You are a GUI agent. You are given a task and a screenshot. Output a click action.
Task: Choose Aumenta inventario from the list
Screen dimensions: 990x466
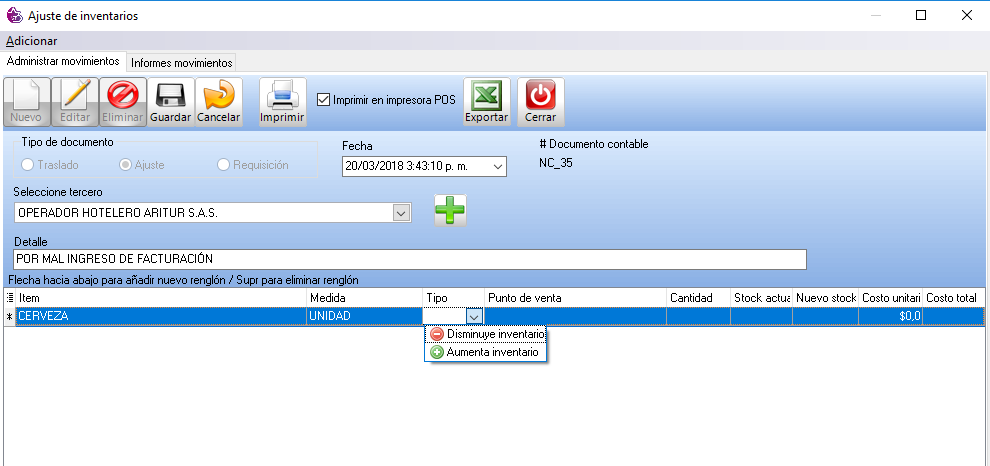485,352
